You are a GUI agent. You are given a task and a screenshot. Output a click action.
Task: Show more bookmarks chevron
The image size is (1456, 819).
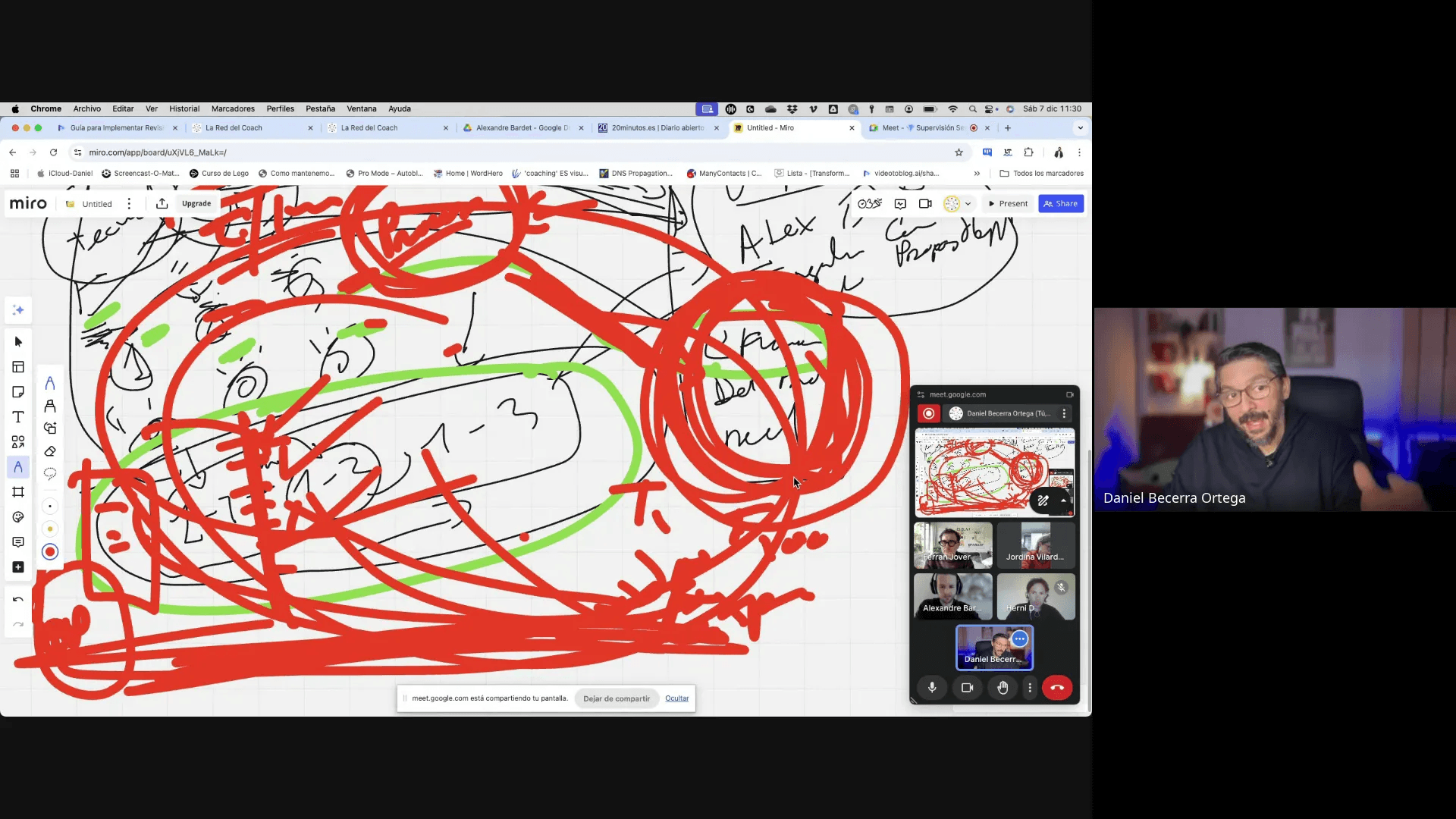click(x=977, y=174)
